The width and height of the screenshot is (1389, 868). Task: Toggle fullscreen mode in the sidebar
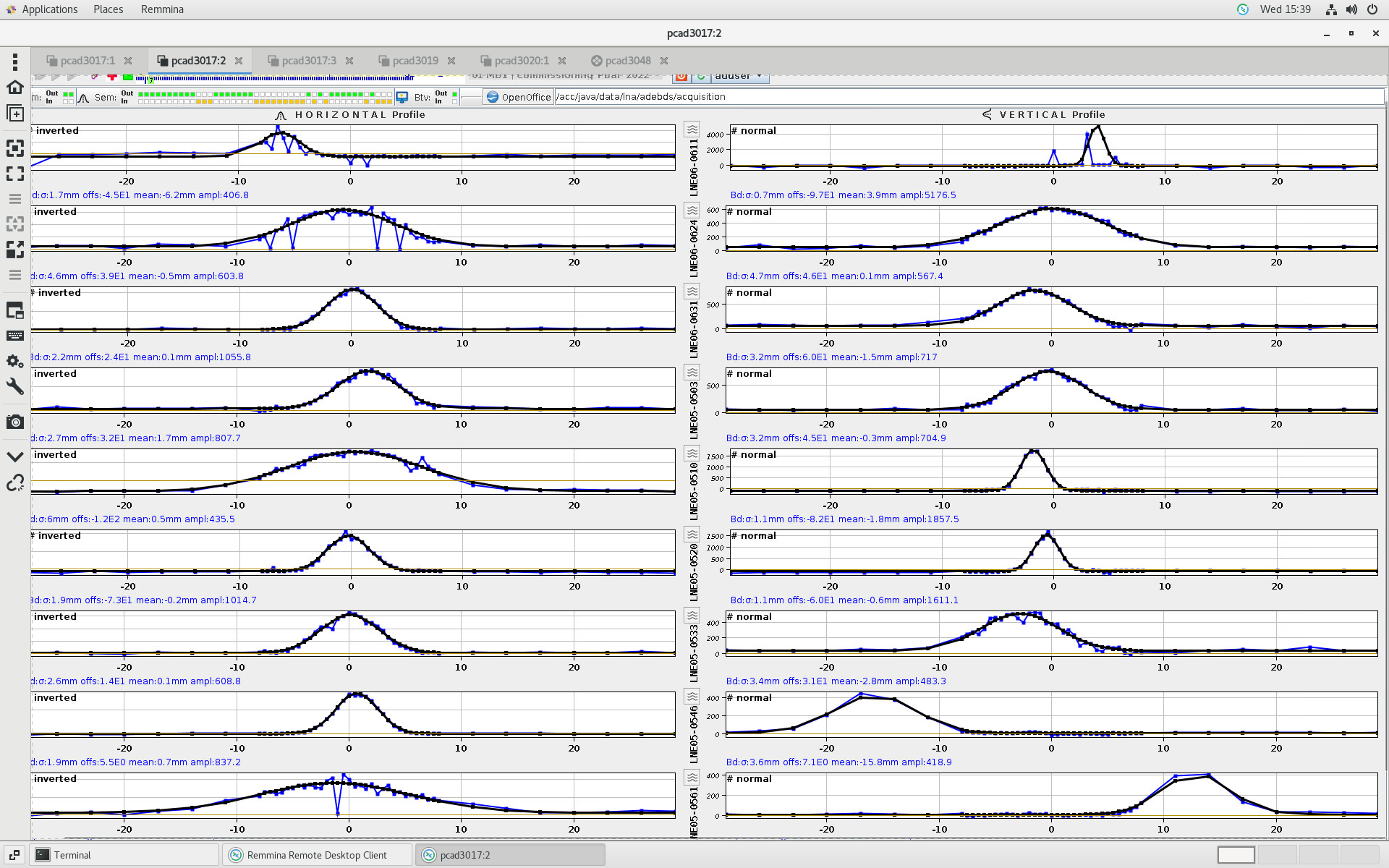14,174
